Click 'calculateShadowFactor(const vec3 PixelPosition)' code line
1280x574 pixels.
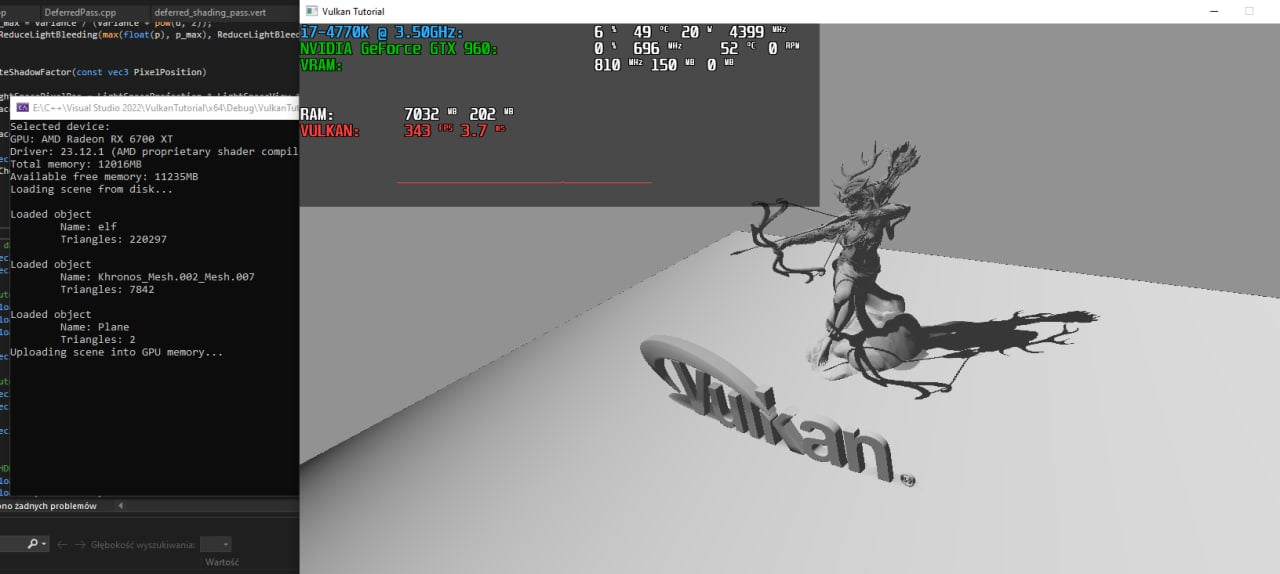click(103, 72)
